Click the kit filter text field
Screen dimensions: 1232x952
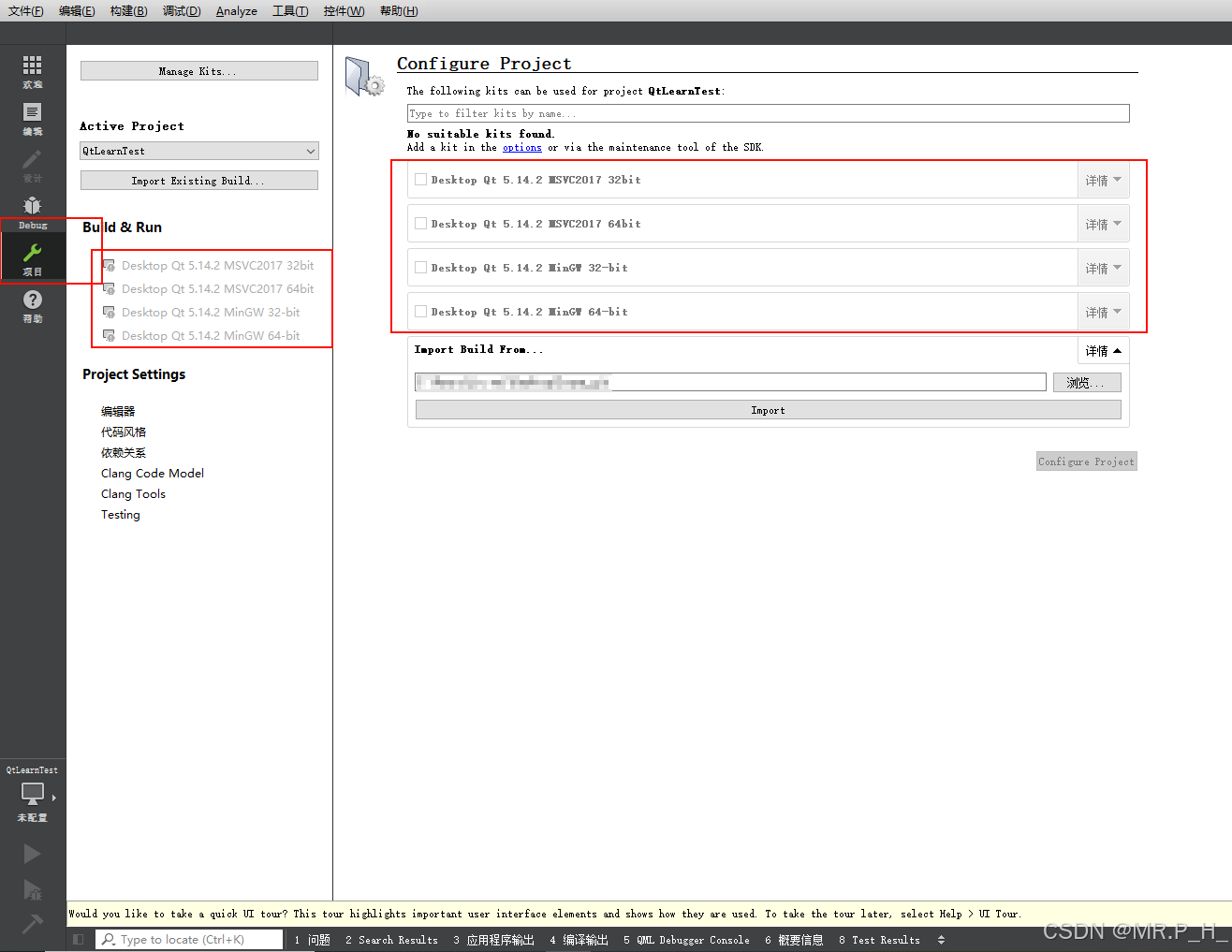point(769,113)
